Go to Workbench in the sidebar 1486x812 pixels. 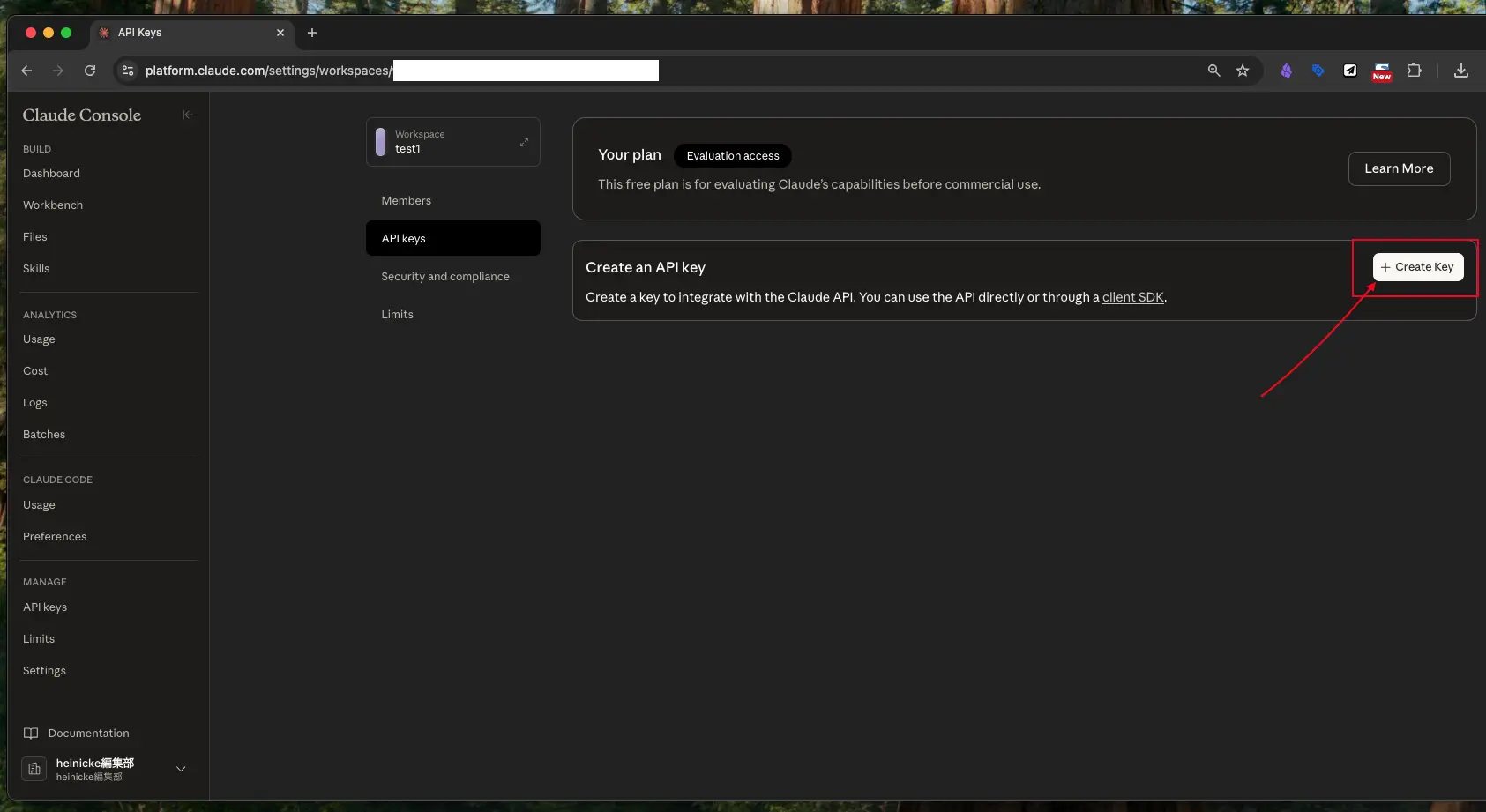[x=53, y=205]
